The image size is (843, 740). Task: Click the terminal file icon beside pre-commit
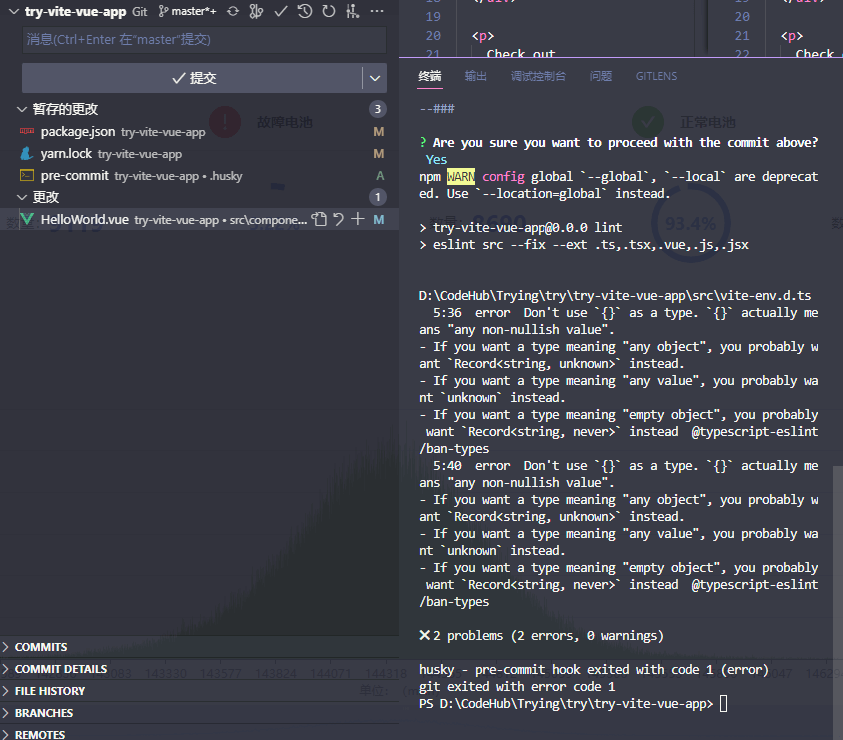pos(27,175)
